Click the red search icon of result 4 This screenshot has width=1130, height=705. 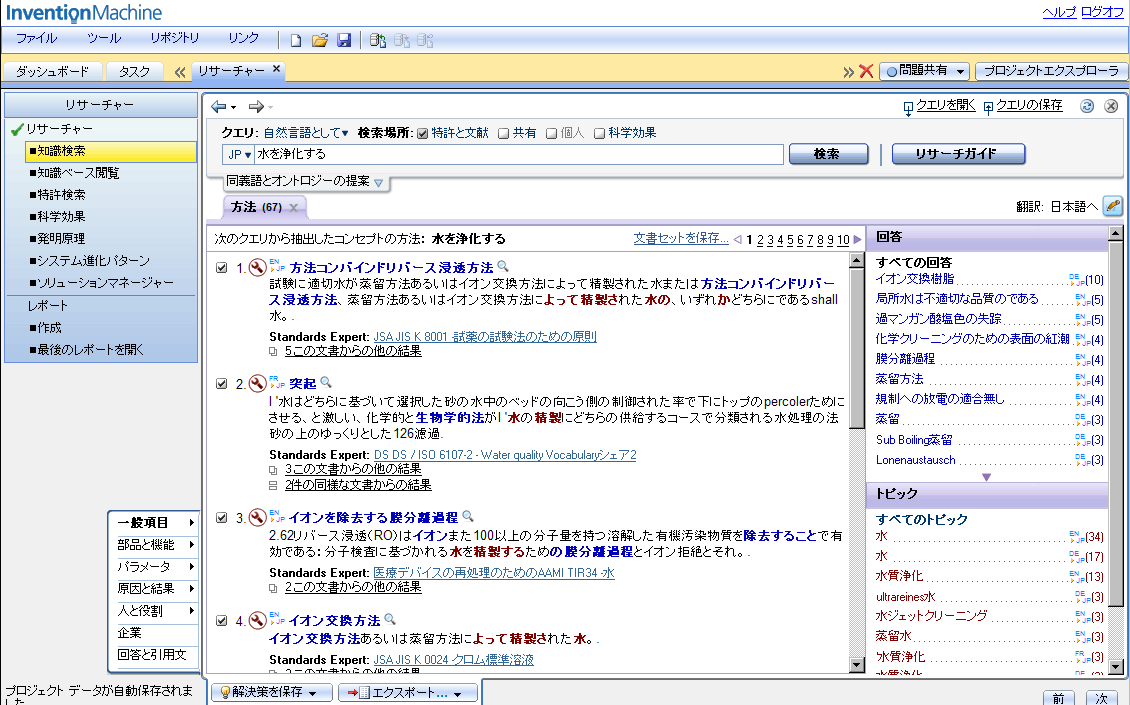pos(257,621)
